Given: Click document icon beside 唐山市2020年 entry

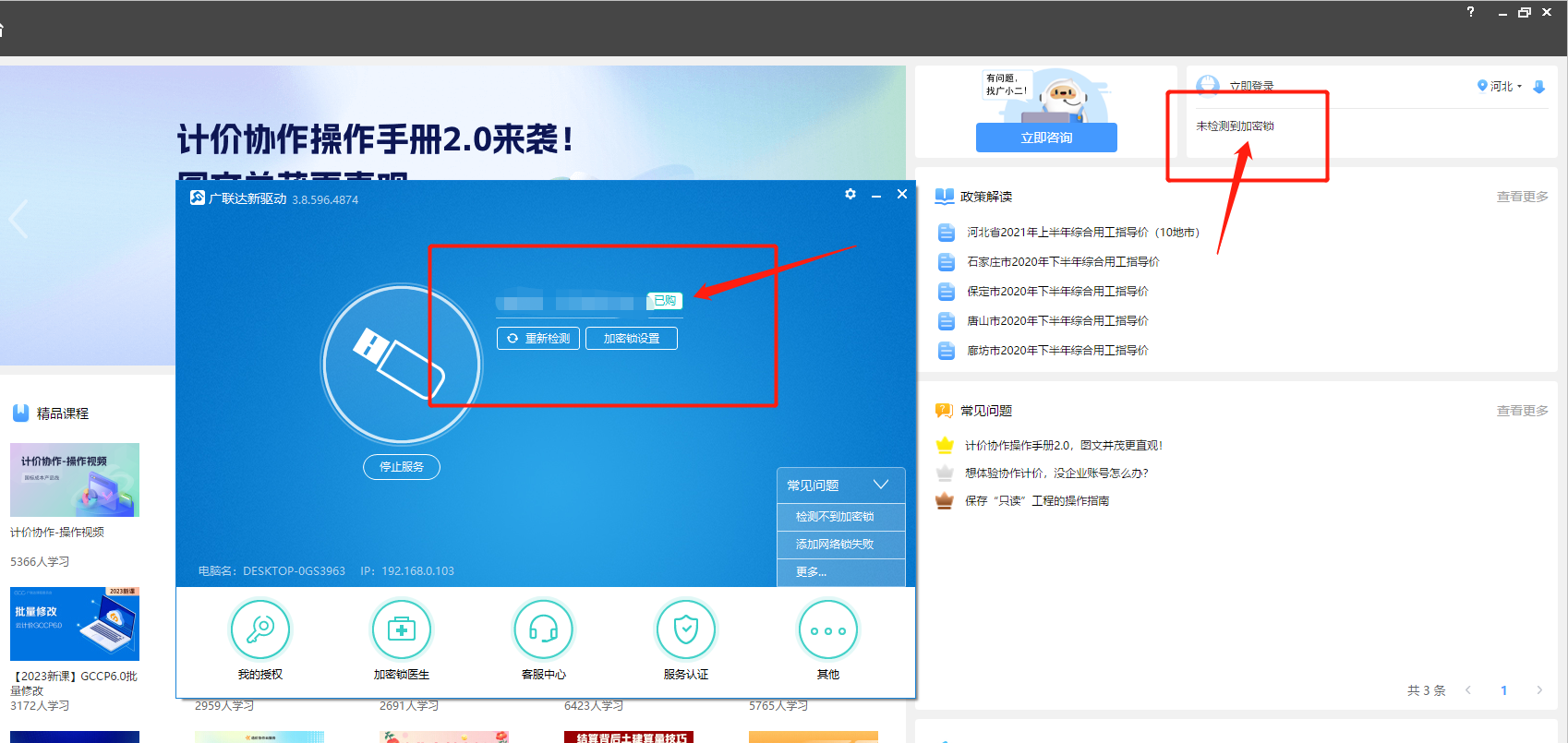Looking at the screenshot, I should pyautogui.click(x=946, y=321).
